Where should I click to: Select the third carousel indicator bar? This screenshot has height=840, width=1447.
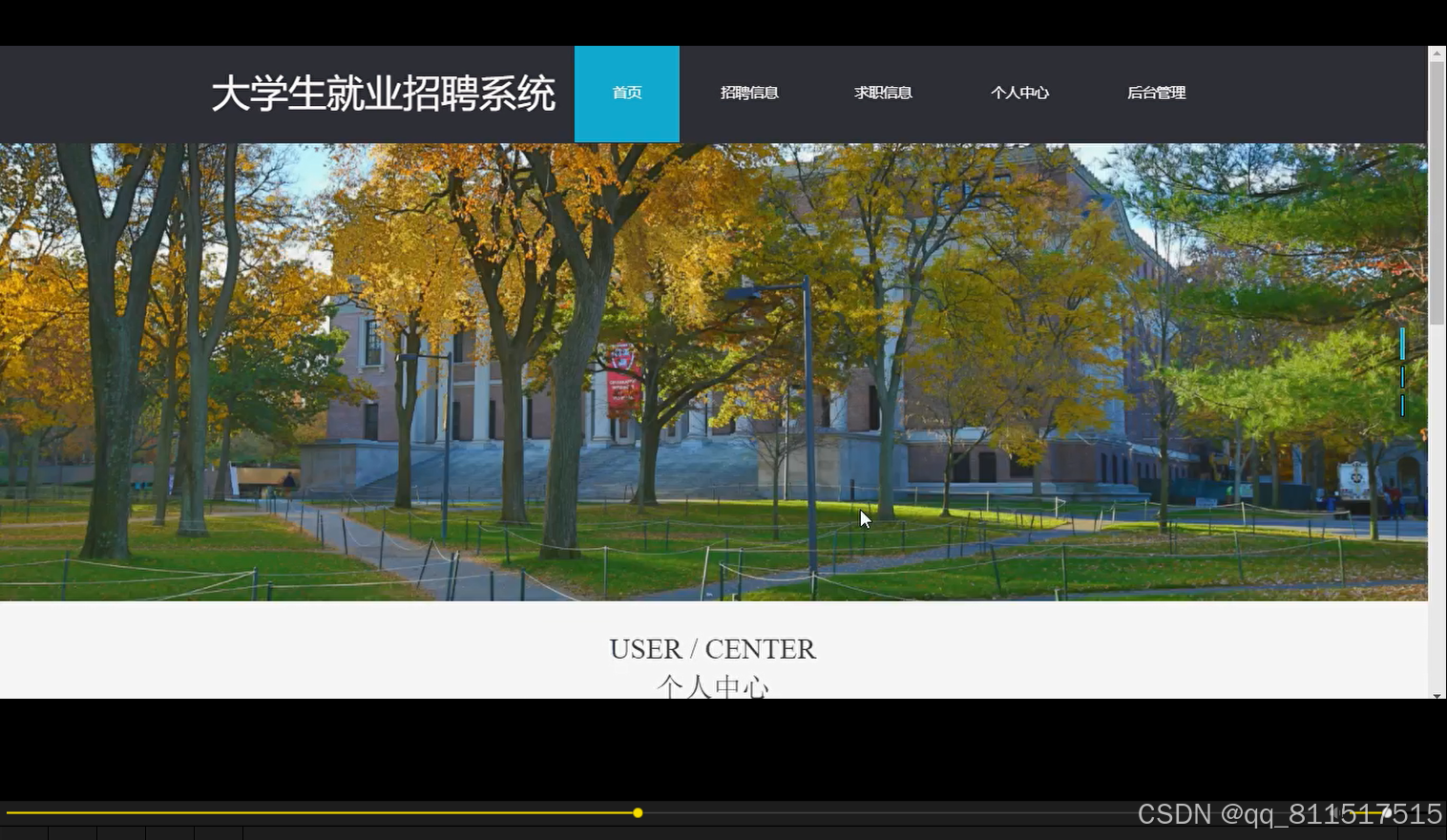1402,406
